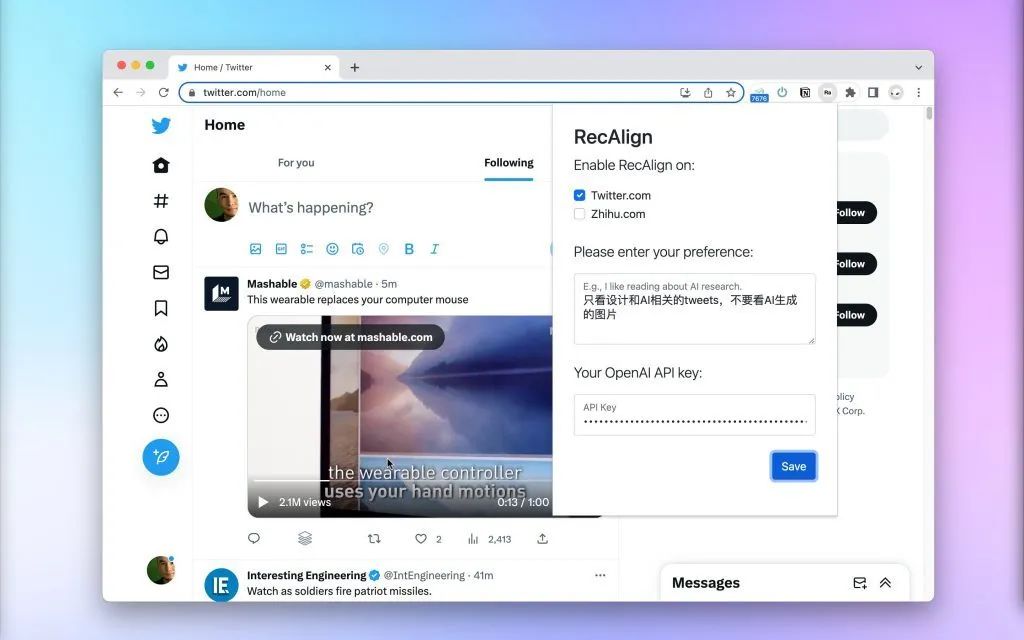Compose new message in Messages drawer
The image size is (1024, 640).
click(859, 583)
